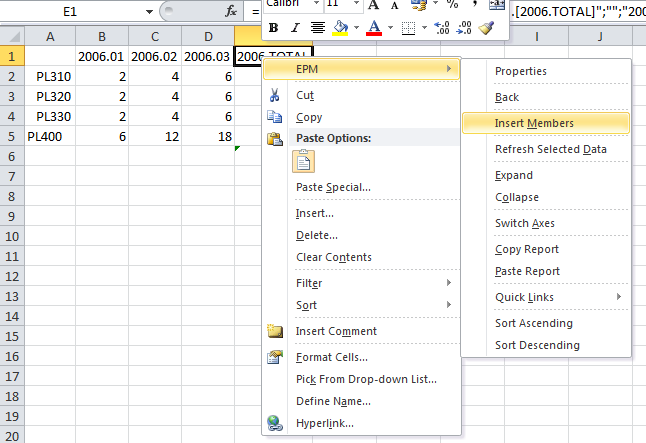
Task: Click the Paste Options clipboard icon
Action: pyautogui.click(x=274, y=139)
